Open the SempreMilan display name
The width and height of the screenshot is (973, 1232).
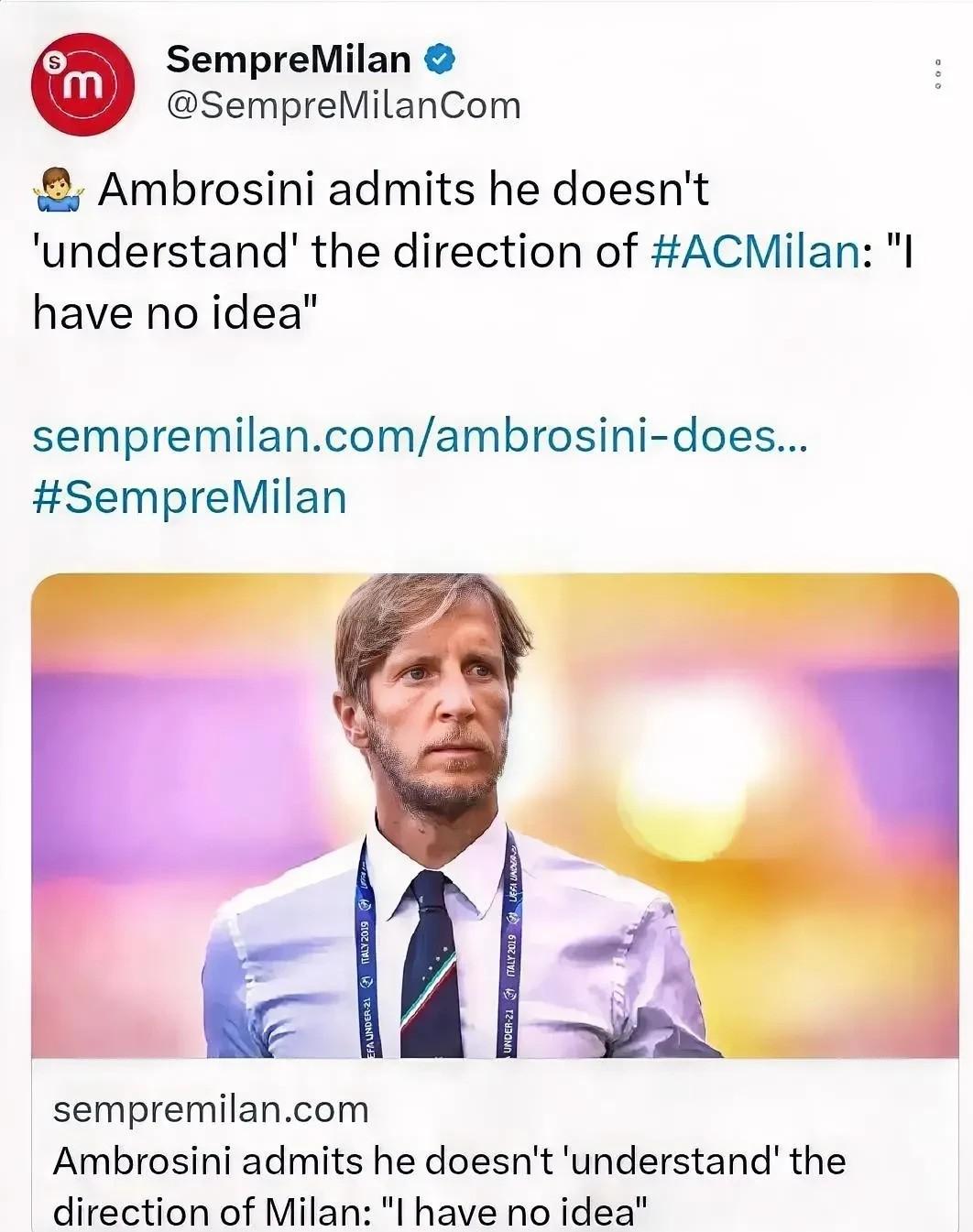(288, 60)
